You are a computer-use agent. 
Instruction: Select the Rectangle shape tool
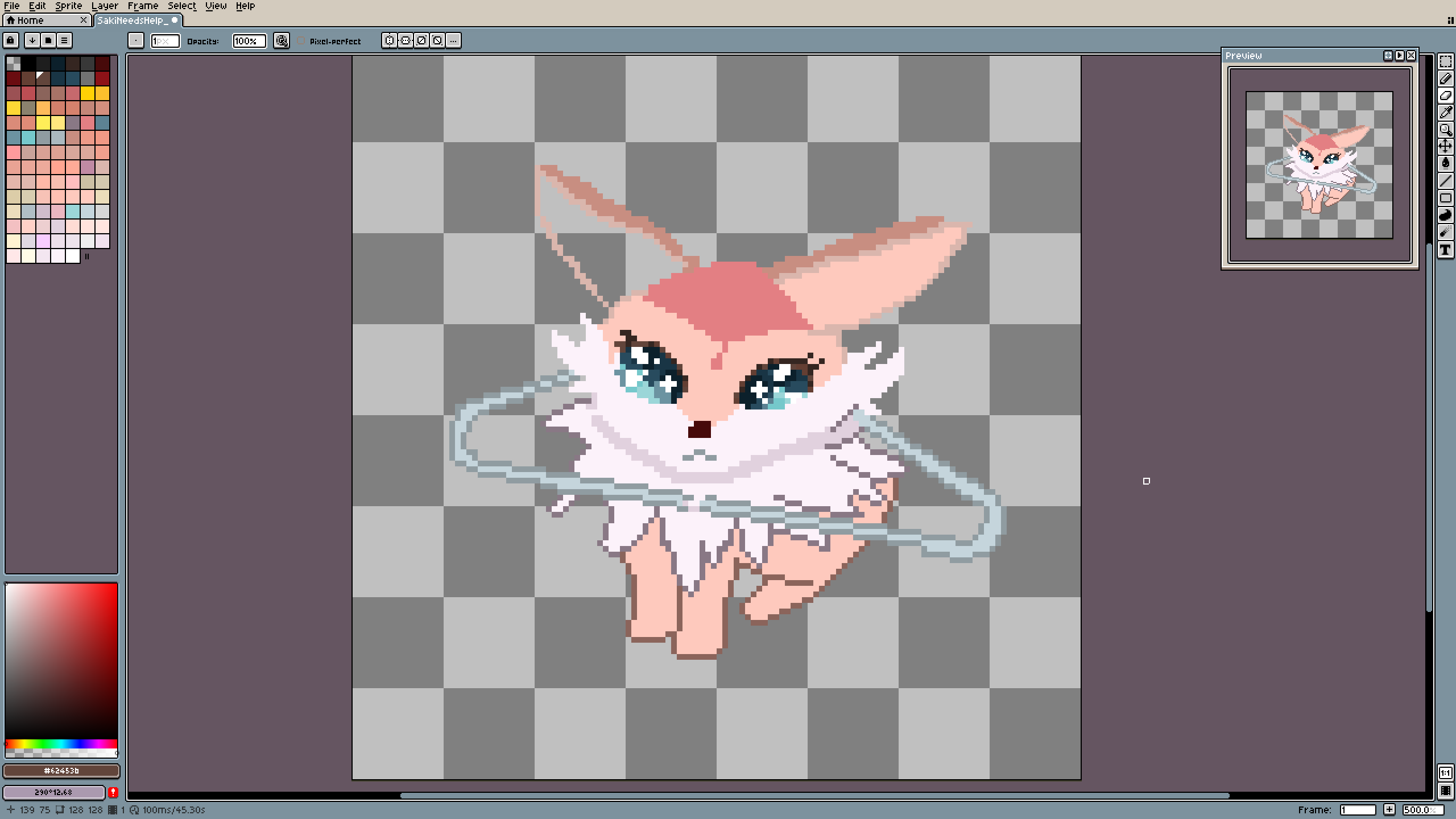[x=1445, y=198]
